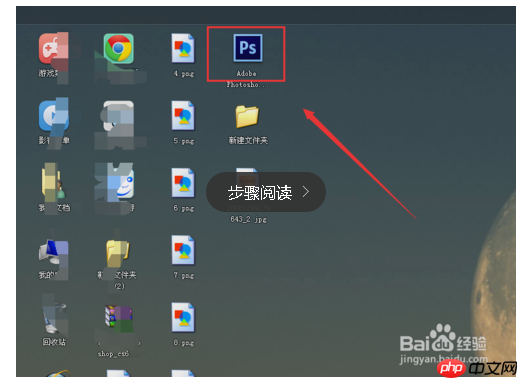The height and width of the screenshot is (388, 528).
Task: Select the 6.png file icon
Action: click(183, 183)
